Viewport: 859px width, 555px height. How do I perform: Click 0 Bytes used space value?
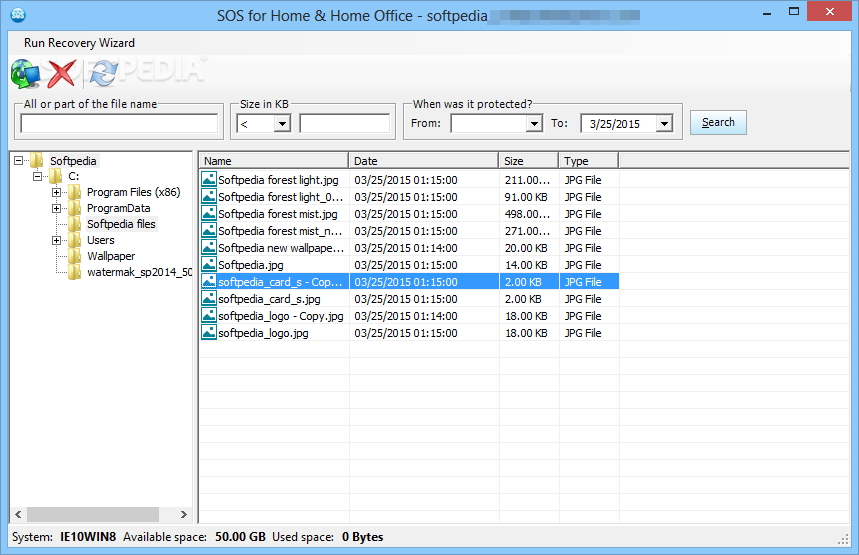point(362,537)
